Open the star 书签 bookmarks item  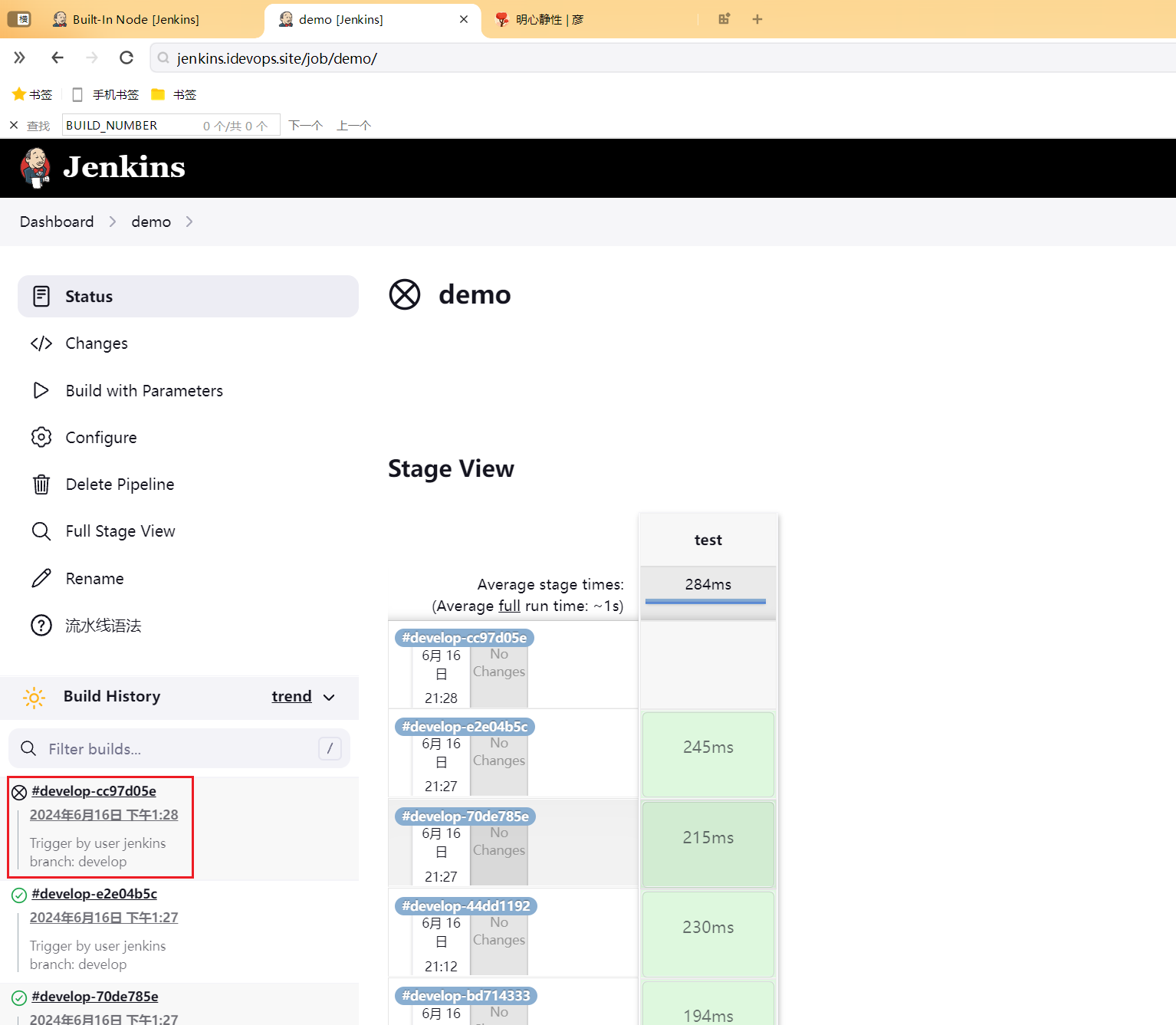tap(32, 94)
